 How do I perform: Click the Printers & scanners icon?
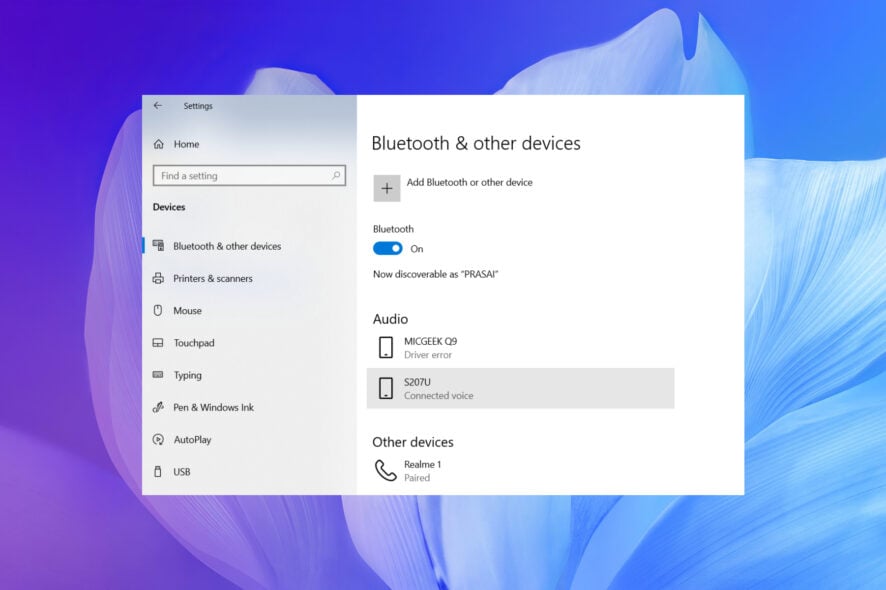158,279
